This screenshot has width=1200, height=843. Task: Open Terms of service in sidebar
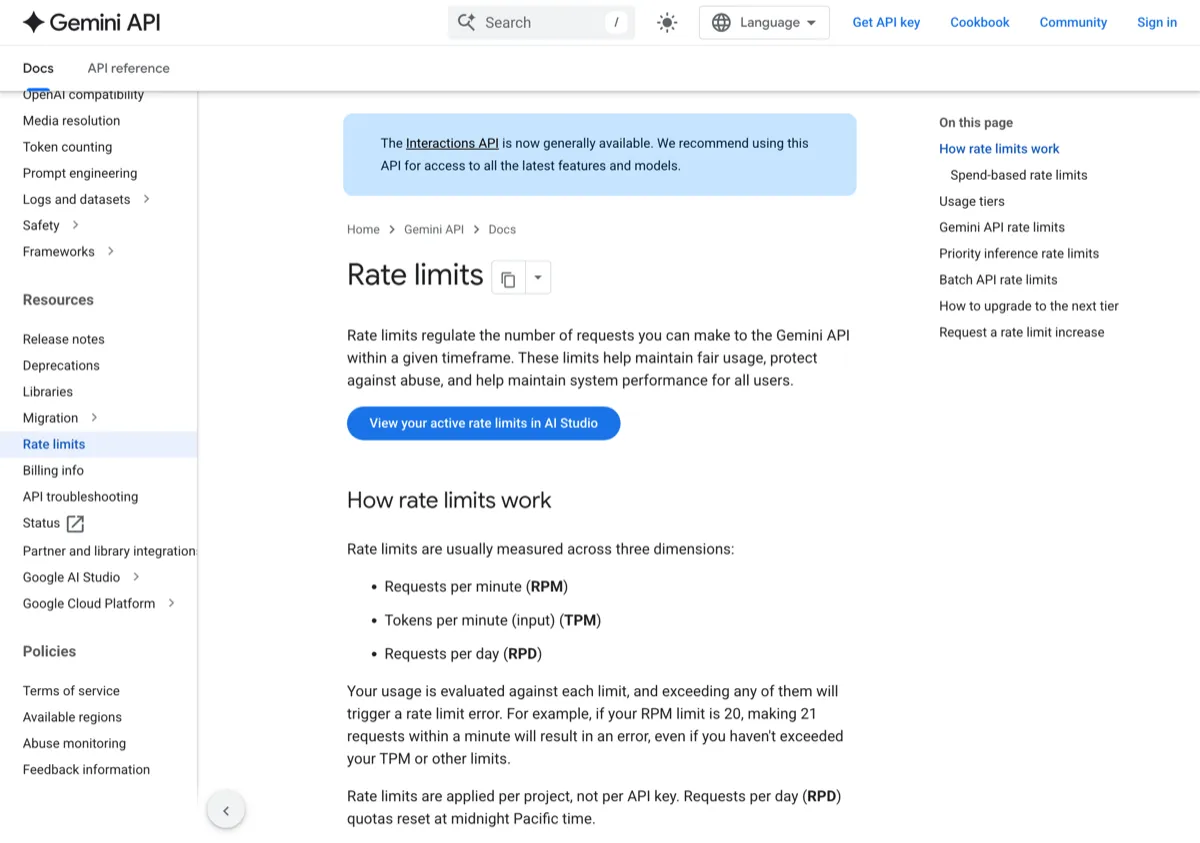coord(71,691)
